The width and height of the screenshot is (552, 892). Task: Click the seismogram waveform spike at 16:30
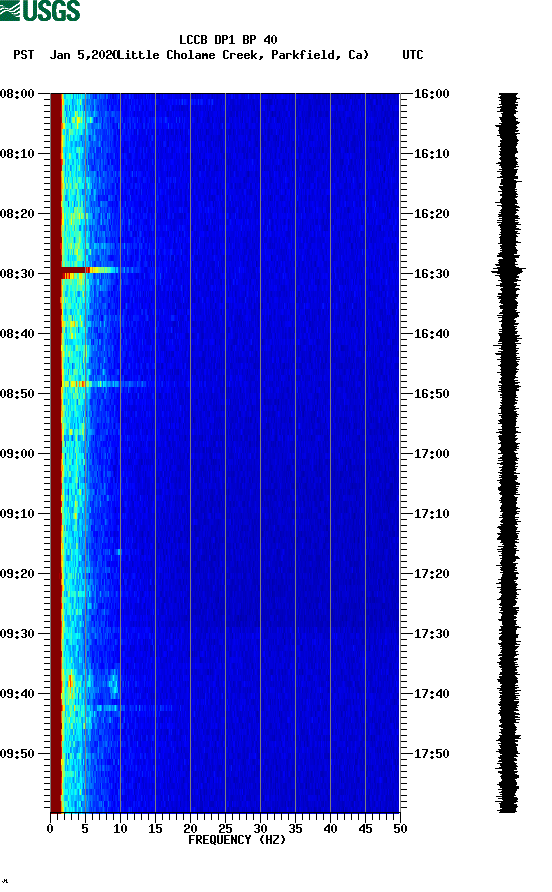point(509,270)
